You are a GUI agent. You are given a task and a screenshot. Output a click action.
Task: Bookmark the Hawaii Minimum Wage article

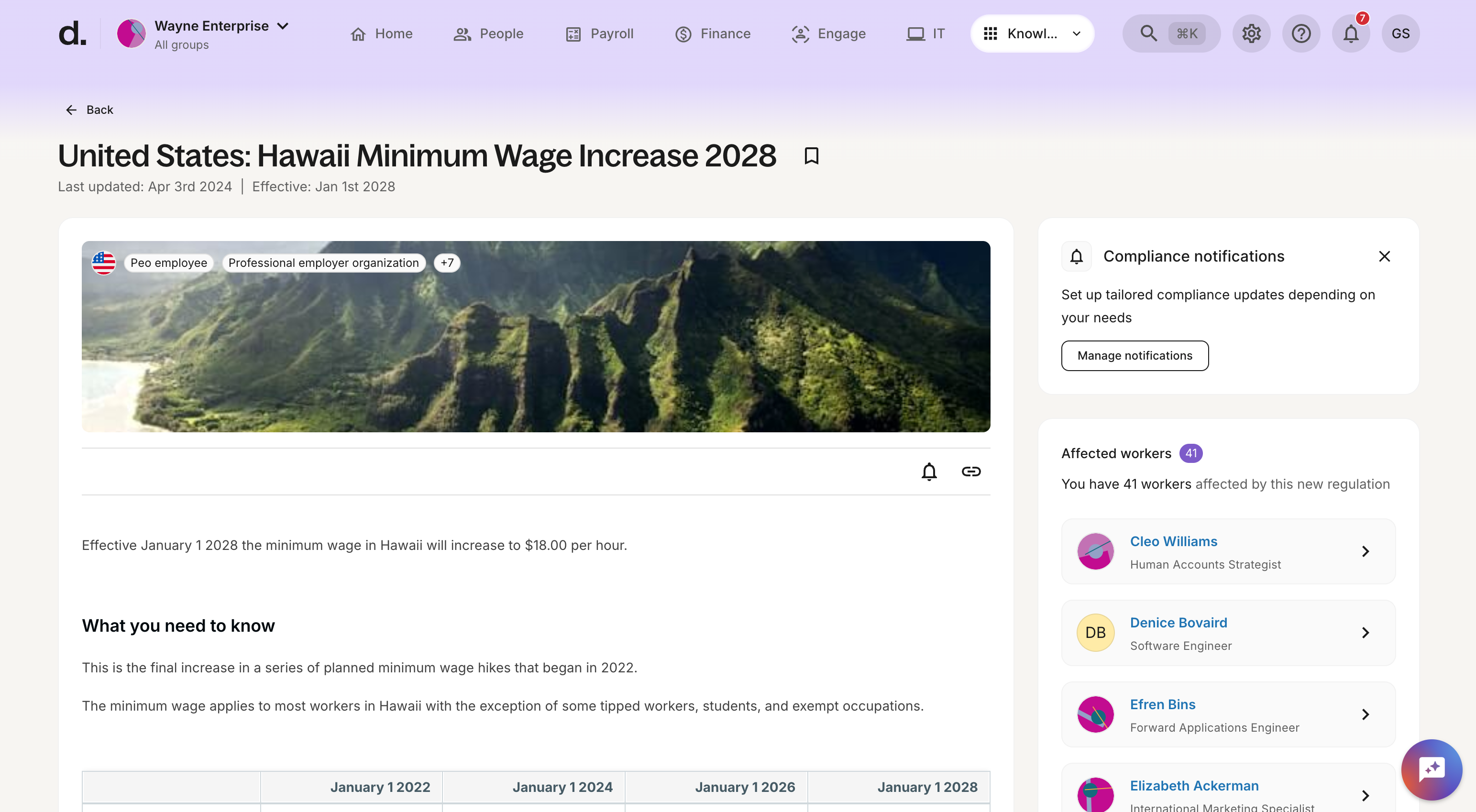tap(811, 156)
